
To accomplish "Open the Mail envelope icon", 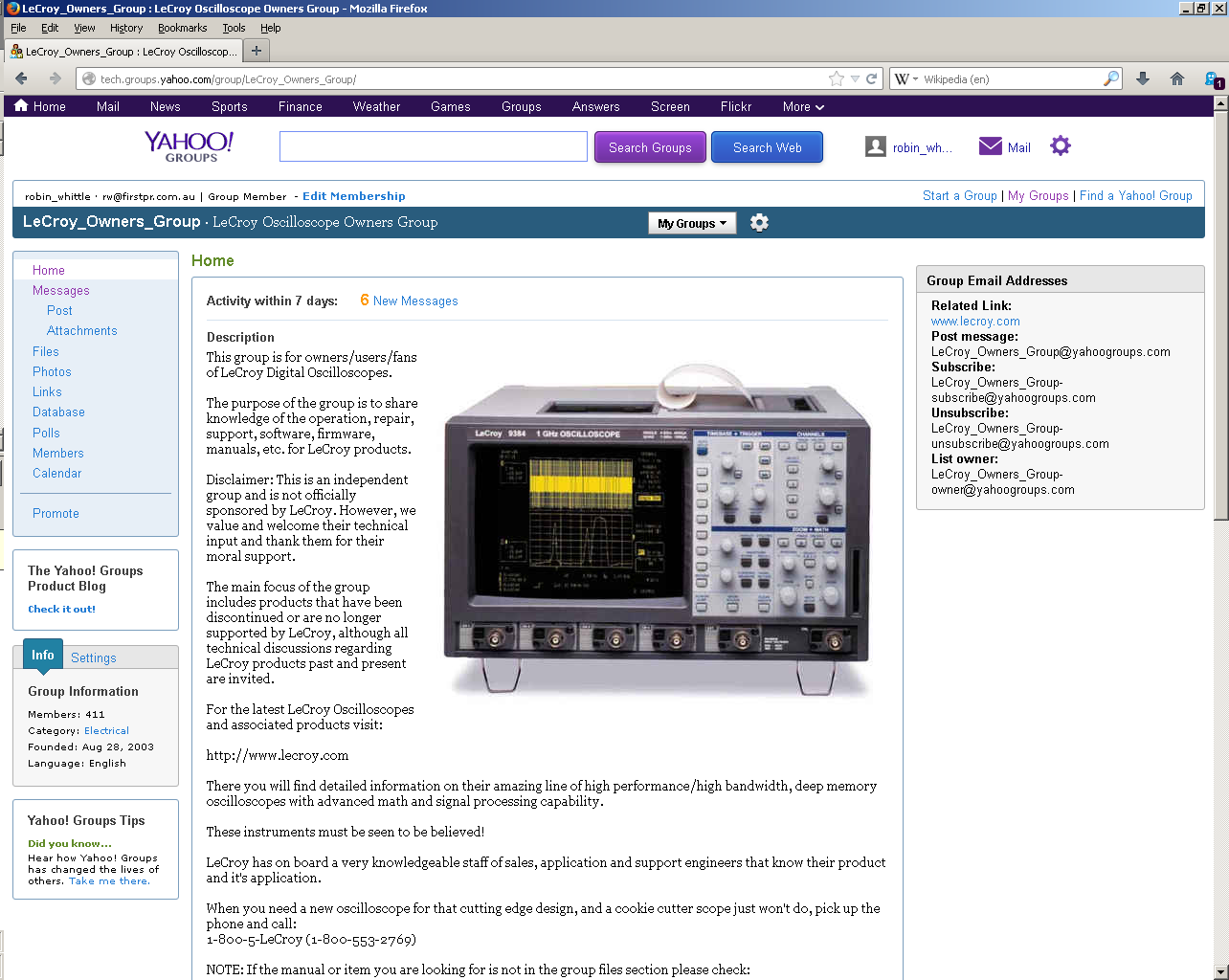I will tap(991, 146).
